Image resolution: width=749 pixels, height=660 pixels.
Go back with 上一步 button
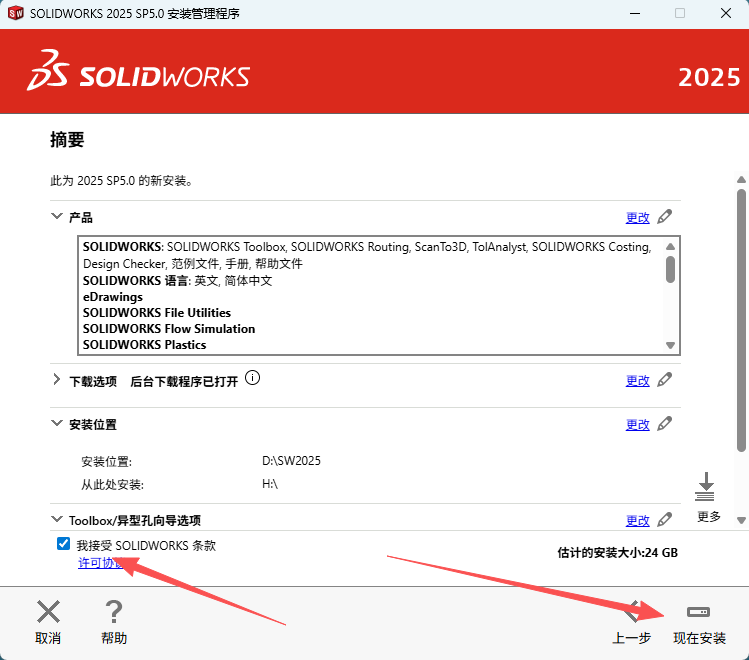coord(631,622)
